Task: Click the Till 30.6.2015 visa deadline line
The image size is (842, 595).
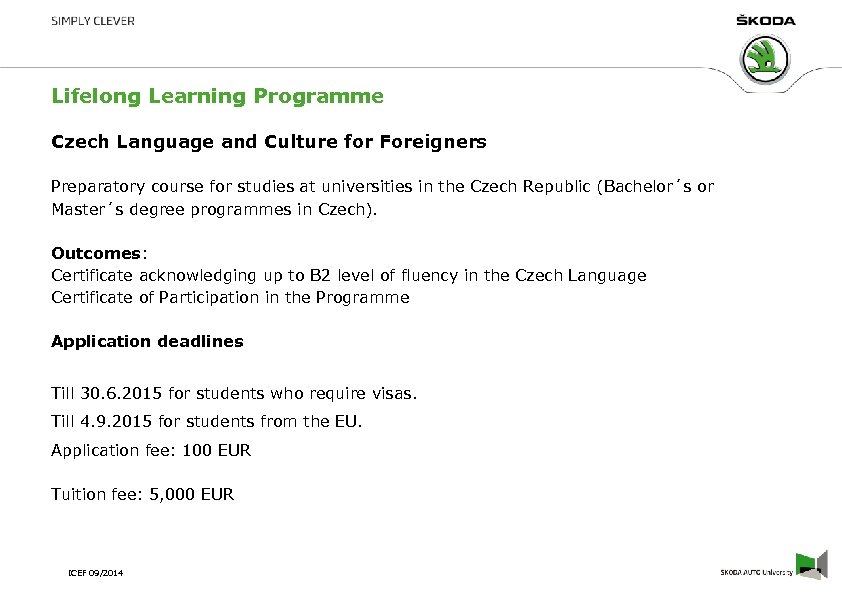Action: click(233, 393)
